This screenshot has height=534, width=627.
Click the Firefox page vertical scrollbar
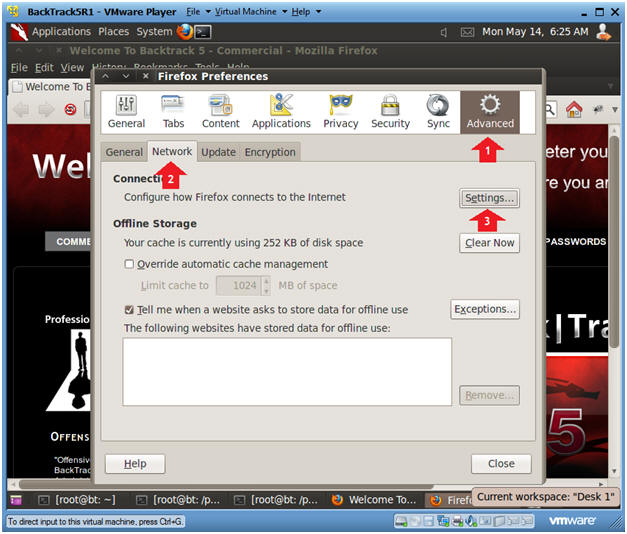pyautogui.click(x=614, y=242)
